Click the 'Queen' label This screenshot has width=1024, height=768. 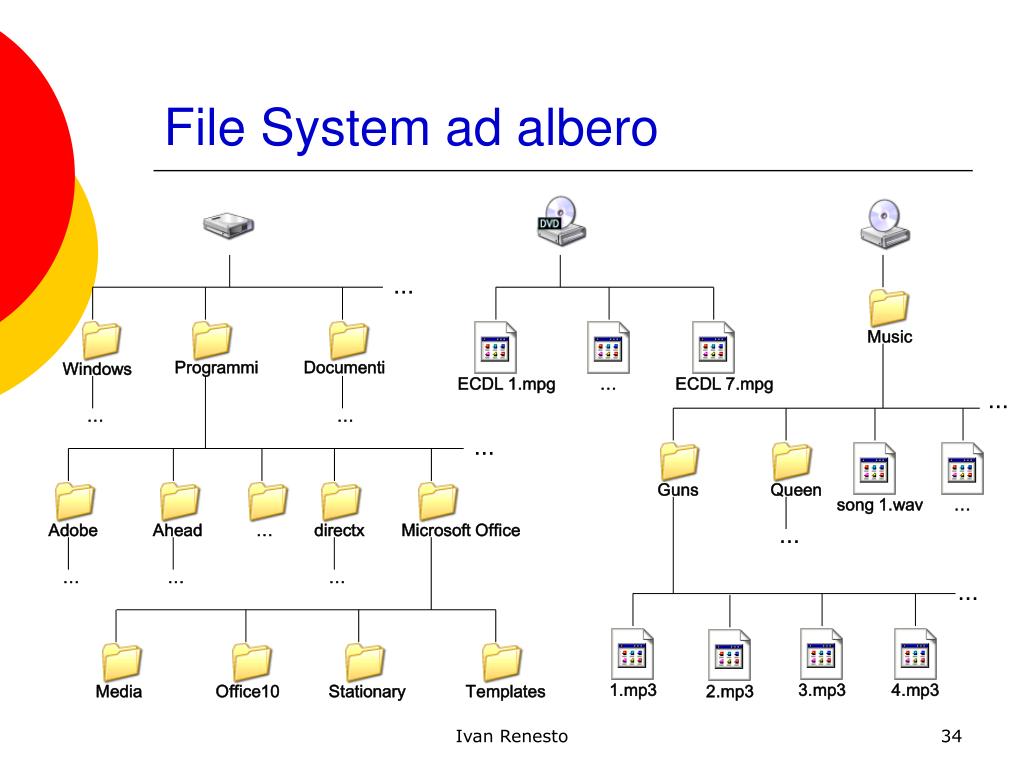click(x=796, y=490)
